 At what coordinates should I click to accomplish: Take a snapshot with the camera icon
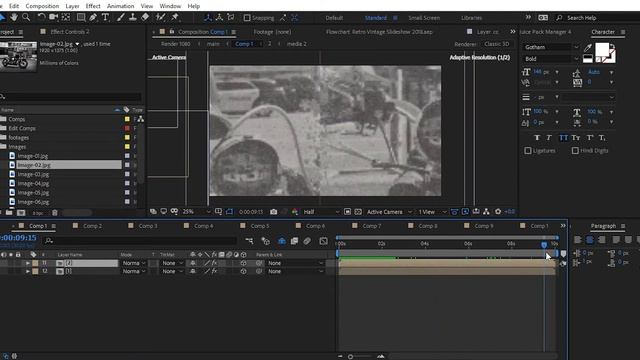[x=273, y=212]
